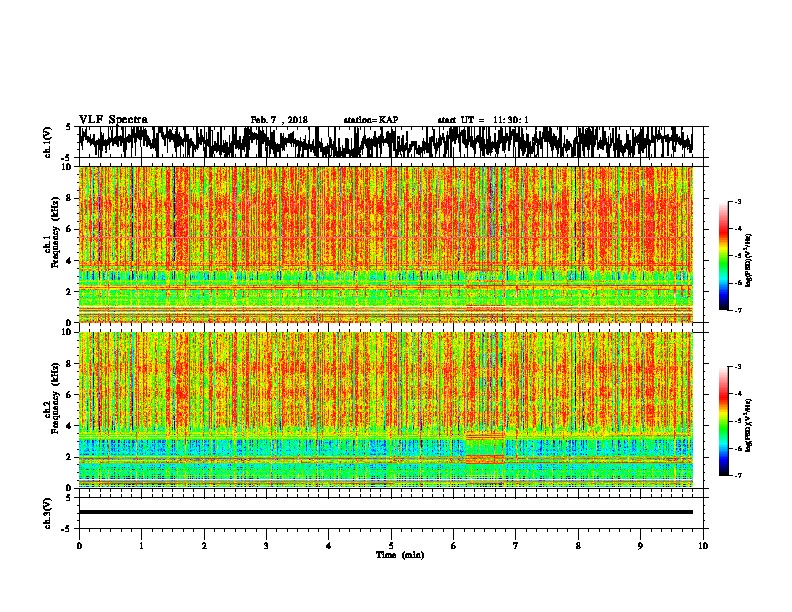This screenshot has height=612, width=792.
Task: Select the "start UT = 11:30: 1" text
Action: click(483, 120)
